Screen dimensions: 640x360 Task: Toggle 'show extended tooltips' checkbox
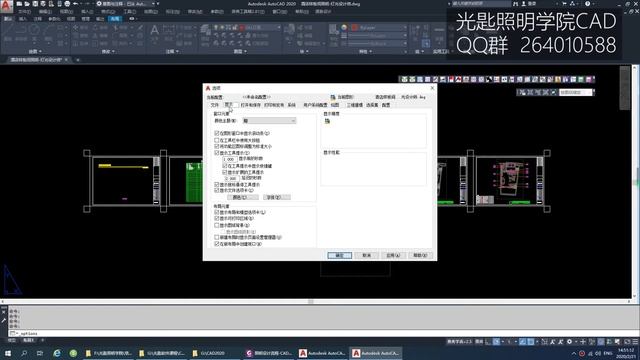pos(225,172)
